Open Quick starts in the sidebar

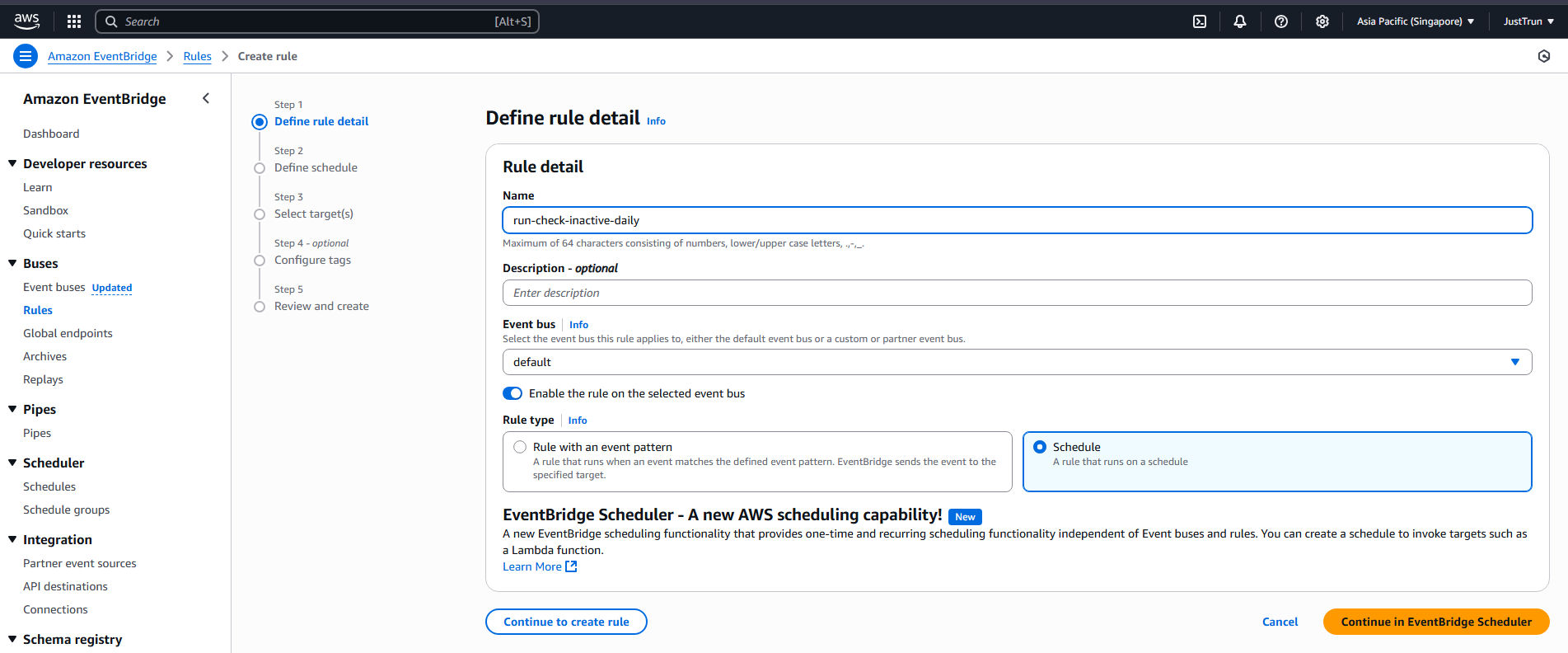point(54,233)
